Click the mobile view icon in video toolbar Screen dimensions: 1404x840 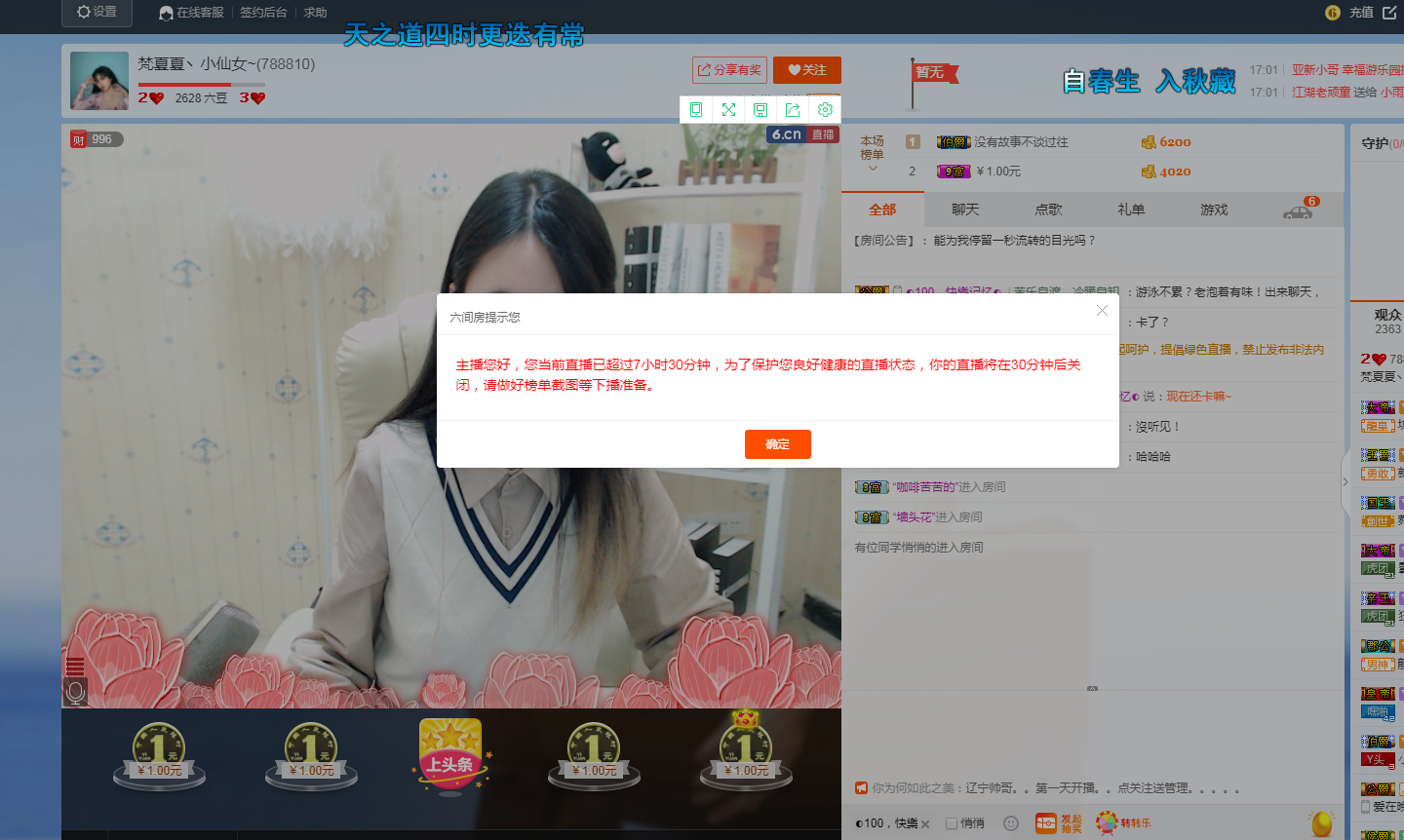(x=696, y=109)
